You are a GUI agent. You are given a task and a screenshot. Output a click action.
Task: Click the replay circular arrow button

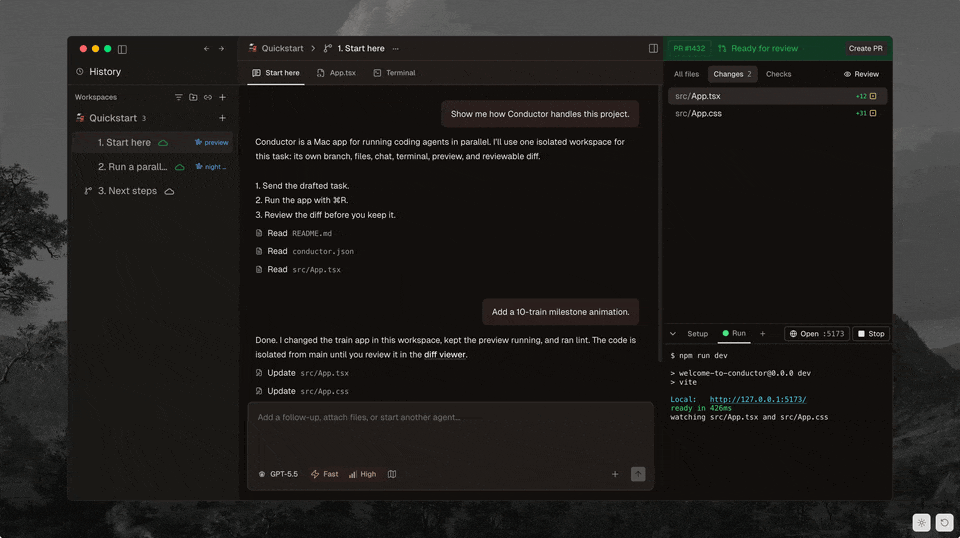pyautogui.click(x=945, y=523)
